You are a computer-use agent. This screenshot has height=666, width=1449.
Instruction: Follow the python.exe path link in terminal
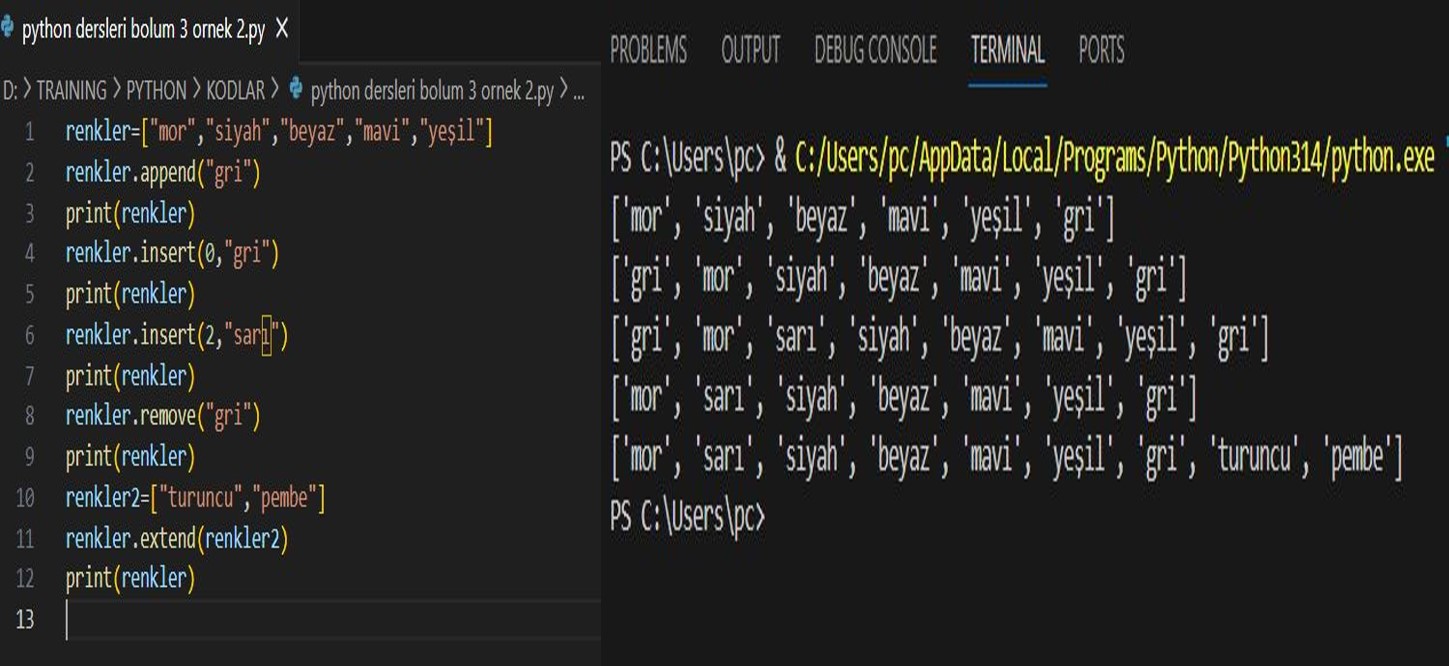click(x=1114, y=157)
